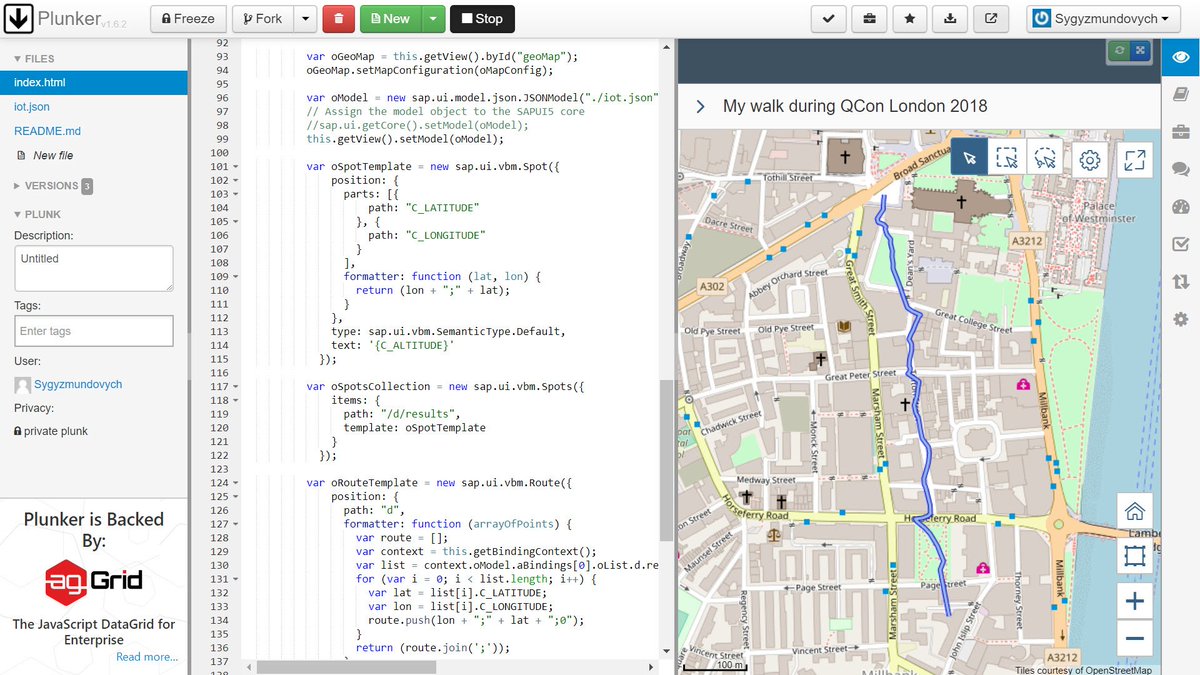Delete the plunk with red trash button
The width and height of the screenshot is (1200, 675).
[338, 18]
